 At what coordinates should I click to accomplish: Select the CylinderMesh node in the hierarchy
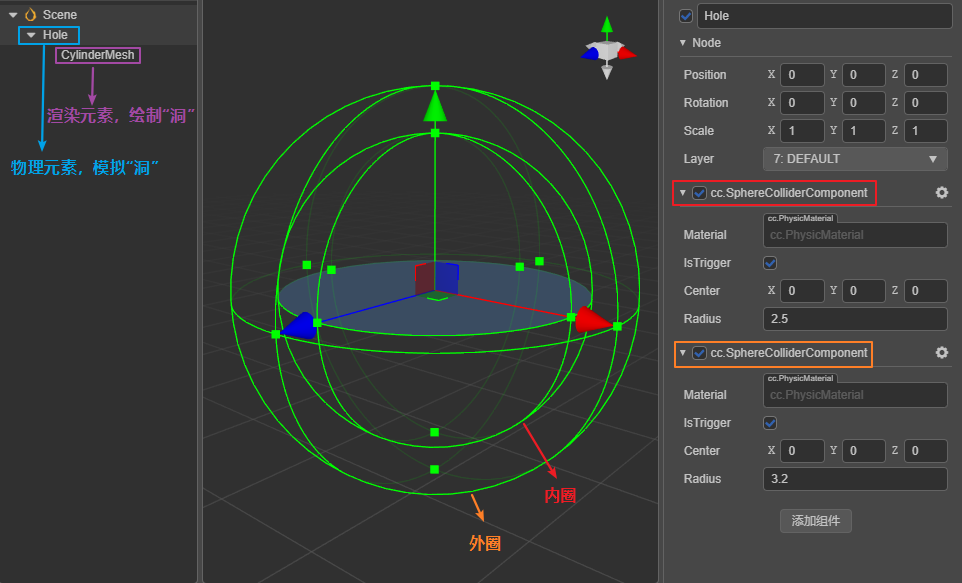coord(98,55)
